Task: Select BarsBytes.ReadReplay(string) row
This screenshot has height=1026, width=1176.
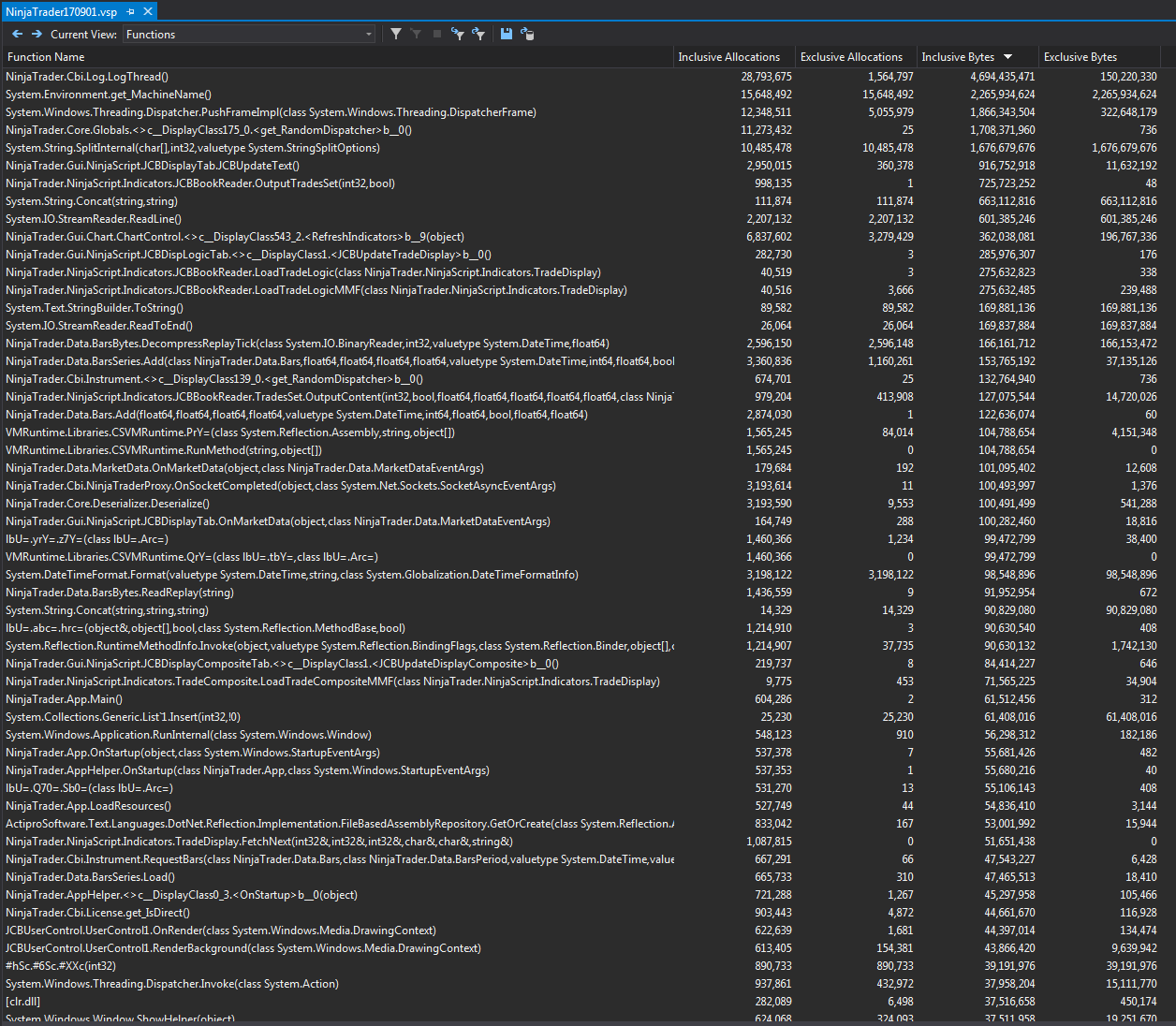Action: 581,593
